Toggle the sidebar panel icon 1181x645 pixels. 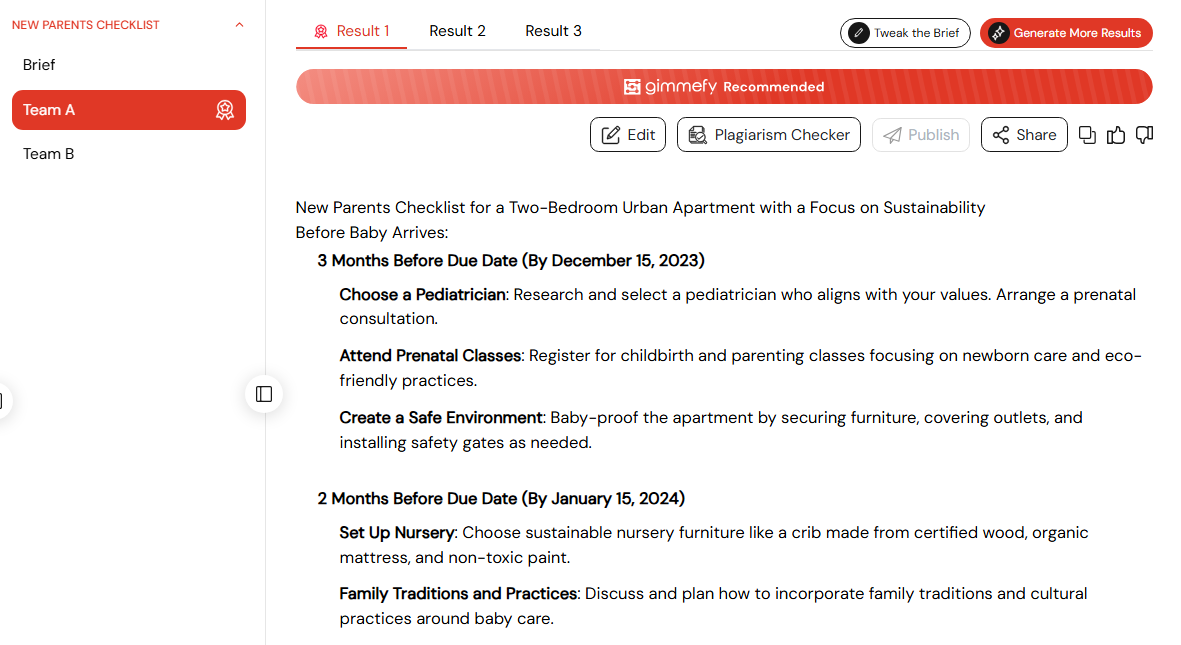click(264, 394)
